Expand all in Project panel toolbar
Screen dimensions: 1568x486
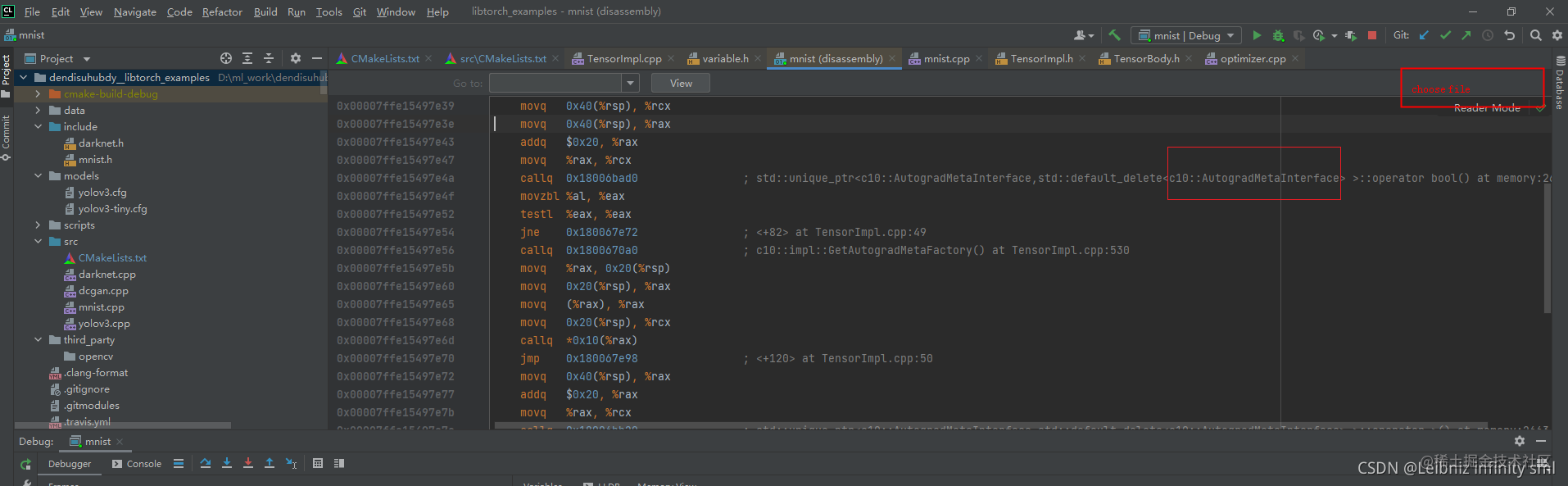247,58
